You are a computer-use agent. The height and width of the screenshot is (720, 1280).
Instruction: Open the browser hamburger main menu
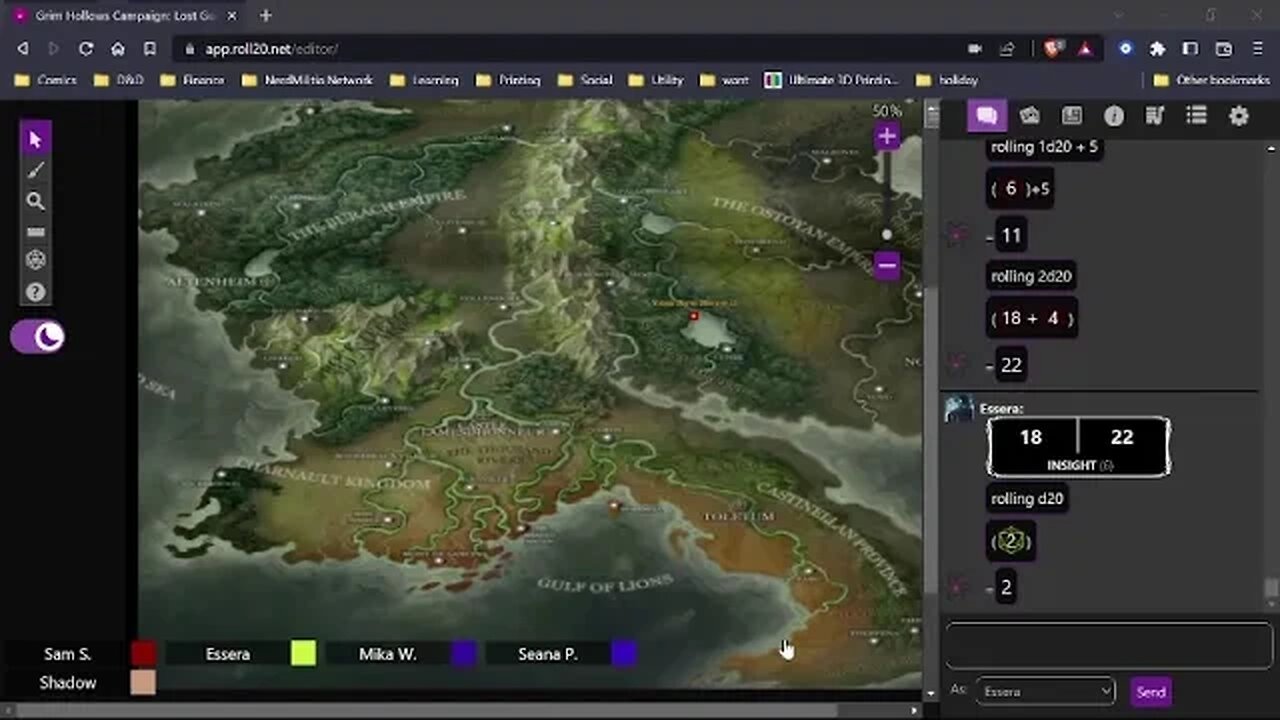click(1257, 48)
